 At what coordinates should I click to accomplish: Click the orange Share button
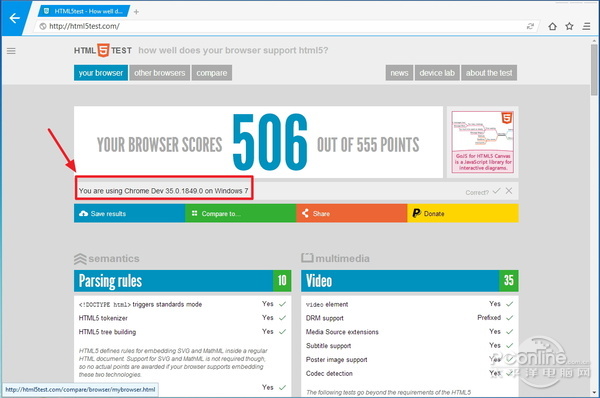352,213
